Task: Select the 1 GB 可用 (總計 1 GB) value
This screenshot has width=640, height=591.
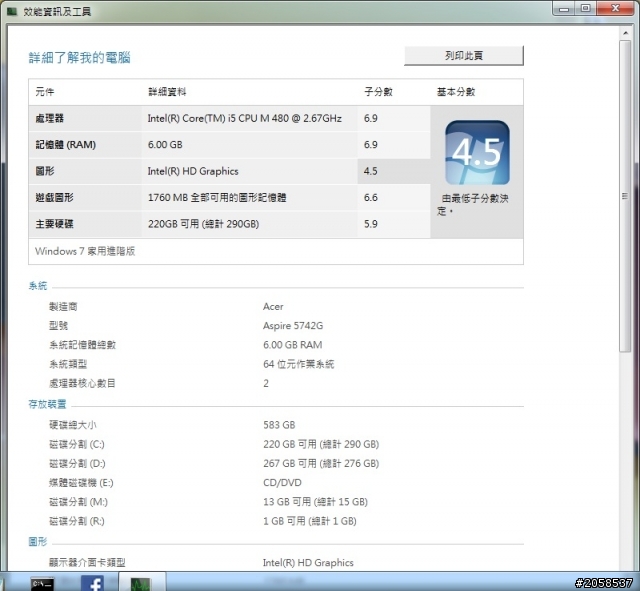Action: 310,521
